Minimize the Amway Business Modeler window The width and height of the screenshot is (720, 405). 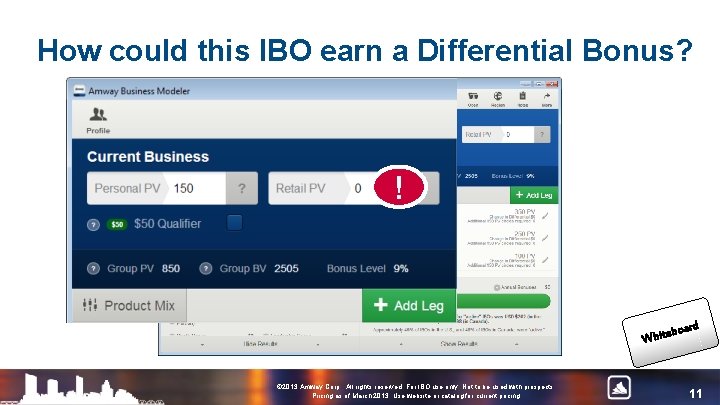[x=526, y=84]
